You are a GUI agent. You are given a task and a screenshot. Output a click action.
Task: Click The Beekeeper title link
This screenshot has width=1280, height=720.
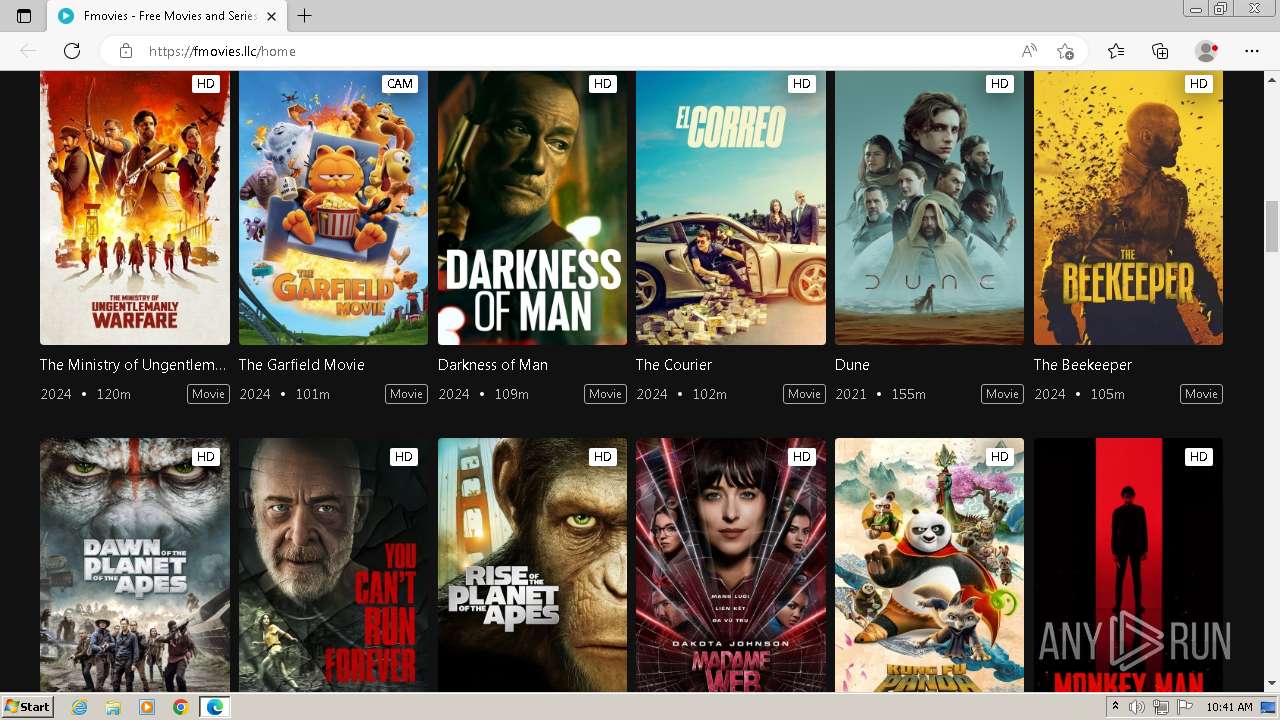(x=1083, y=365)
